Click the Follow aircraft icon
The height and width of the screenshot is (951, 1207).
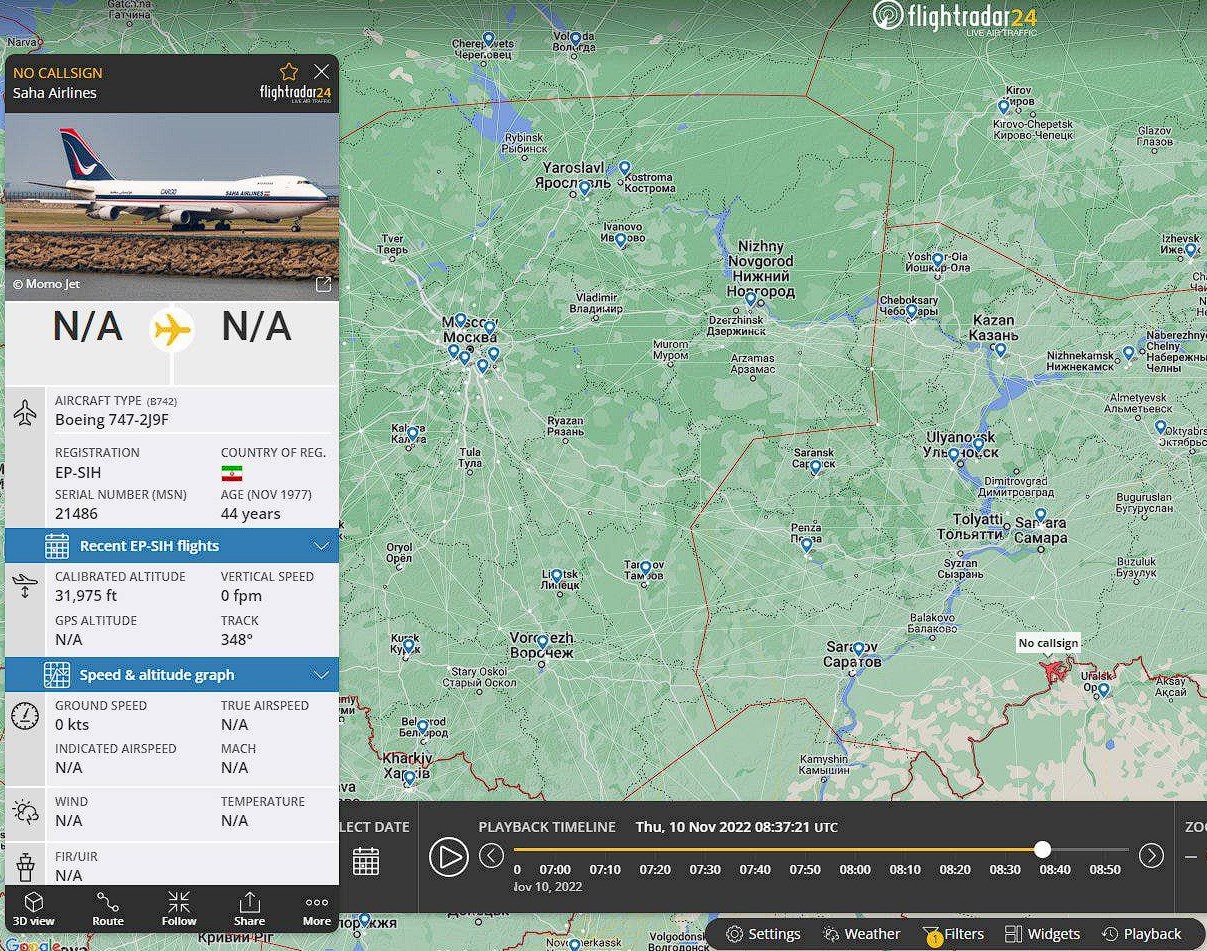pyautogui.click(x=179, y=908)
